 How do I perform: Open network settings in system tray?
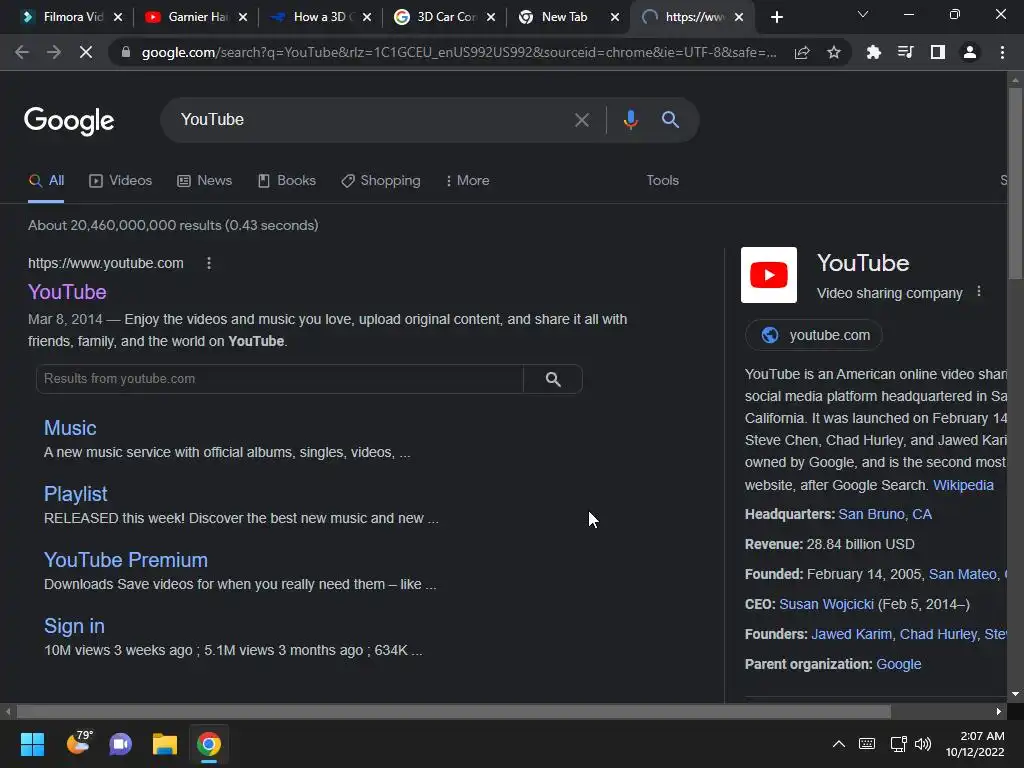899,744
